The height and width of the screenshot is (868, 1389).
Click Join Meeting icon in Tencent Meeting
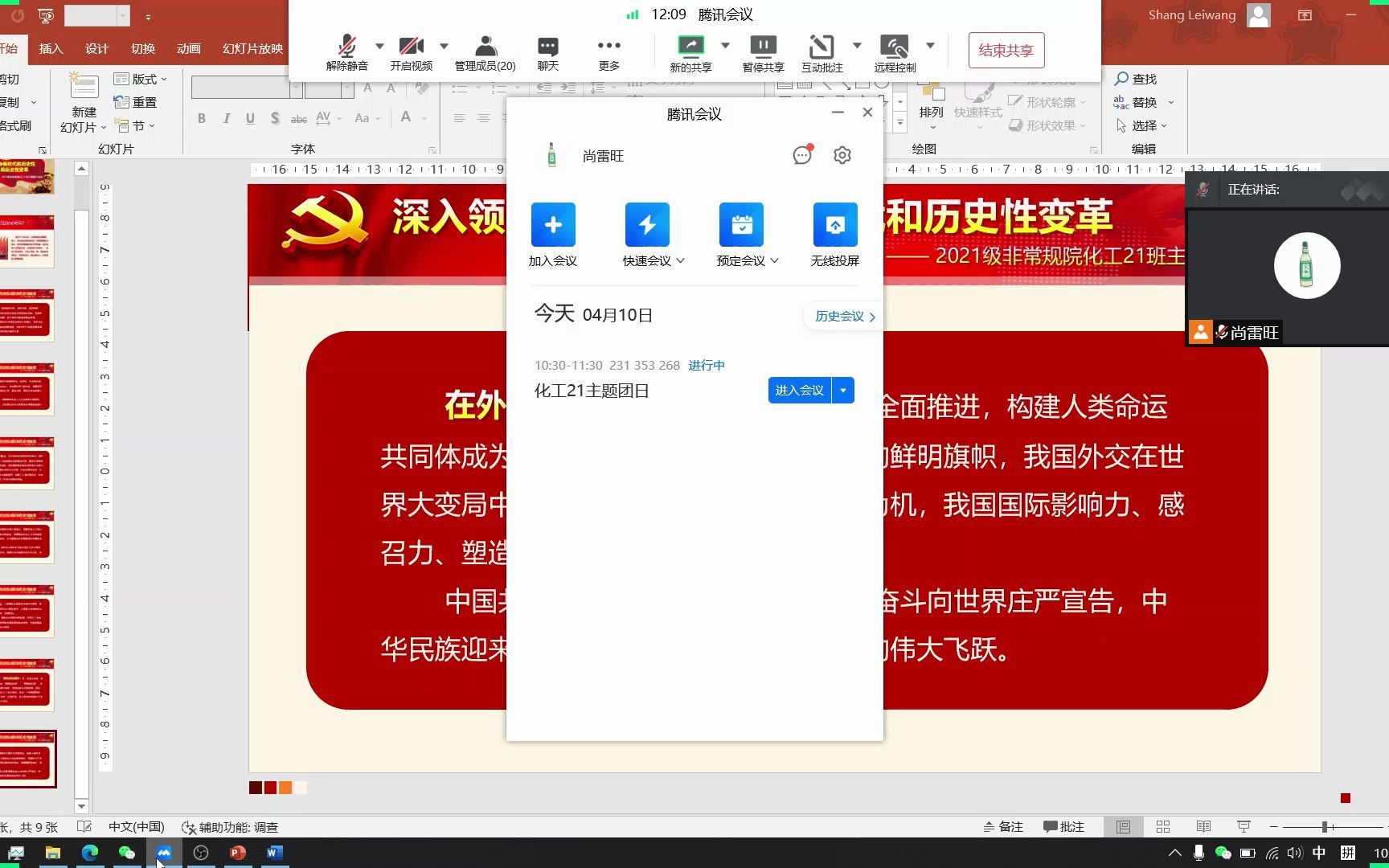pyautogui.click(x=553, y=225)
